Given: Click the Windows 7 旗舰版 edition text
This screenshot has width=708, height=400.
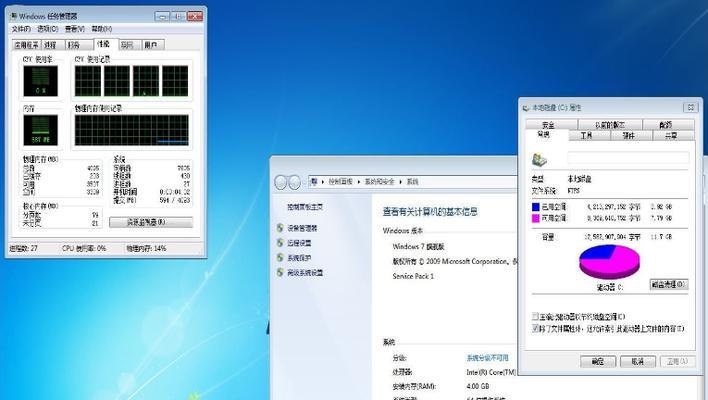Looking at the screenshot, I should coord(419,247).
